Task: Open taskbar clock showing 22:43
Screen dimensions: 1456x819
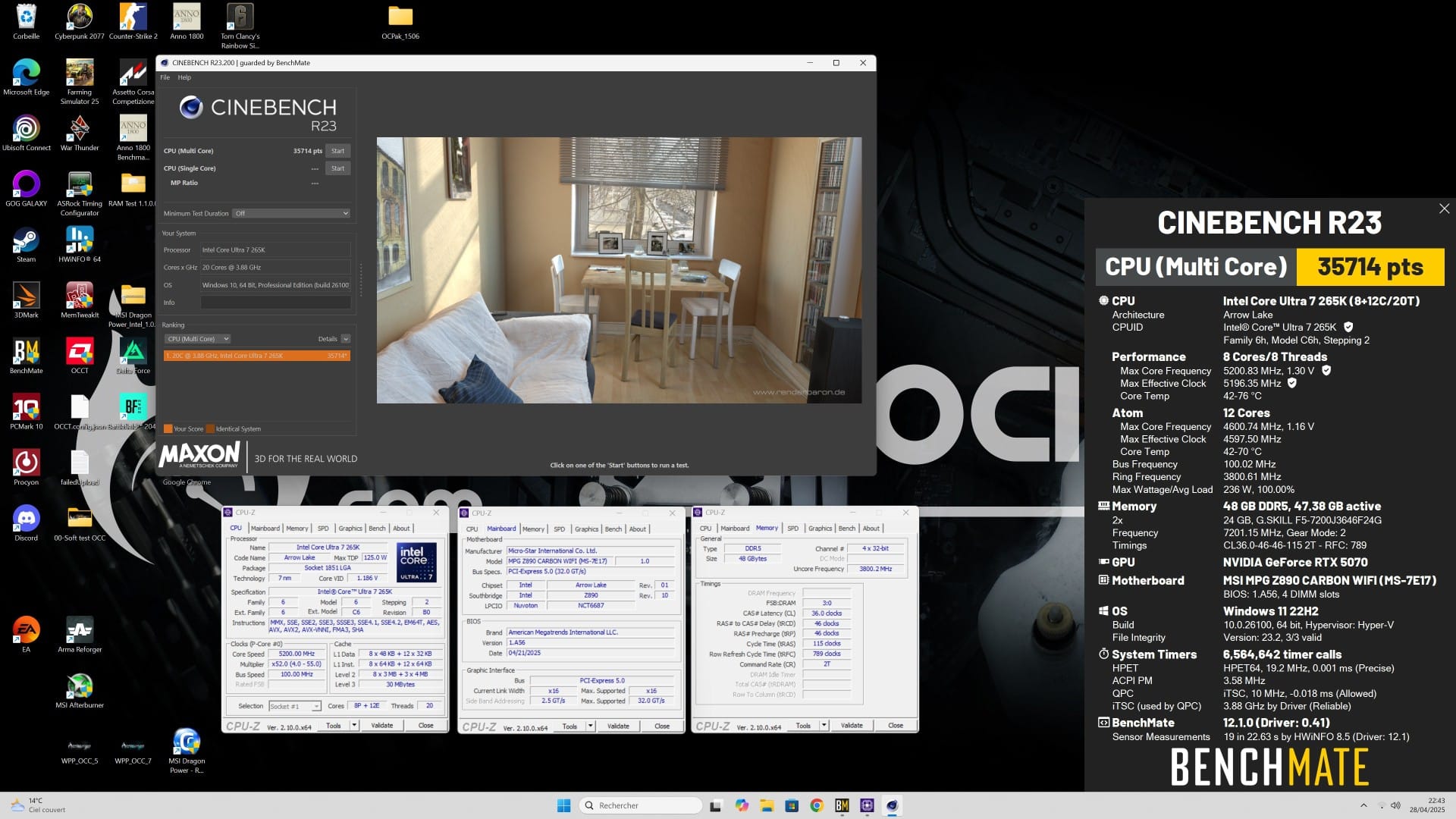Action: pyautogui.click(x=1426, y=805)
